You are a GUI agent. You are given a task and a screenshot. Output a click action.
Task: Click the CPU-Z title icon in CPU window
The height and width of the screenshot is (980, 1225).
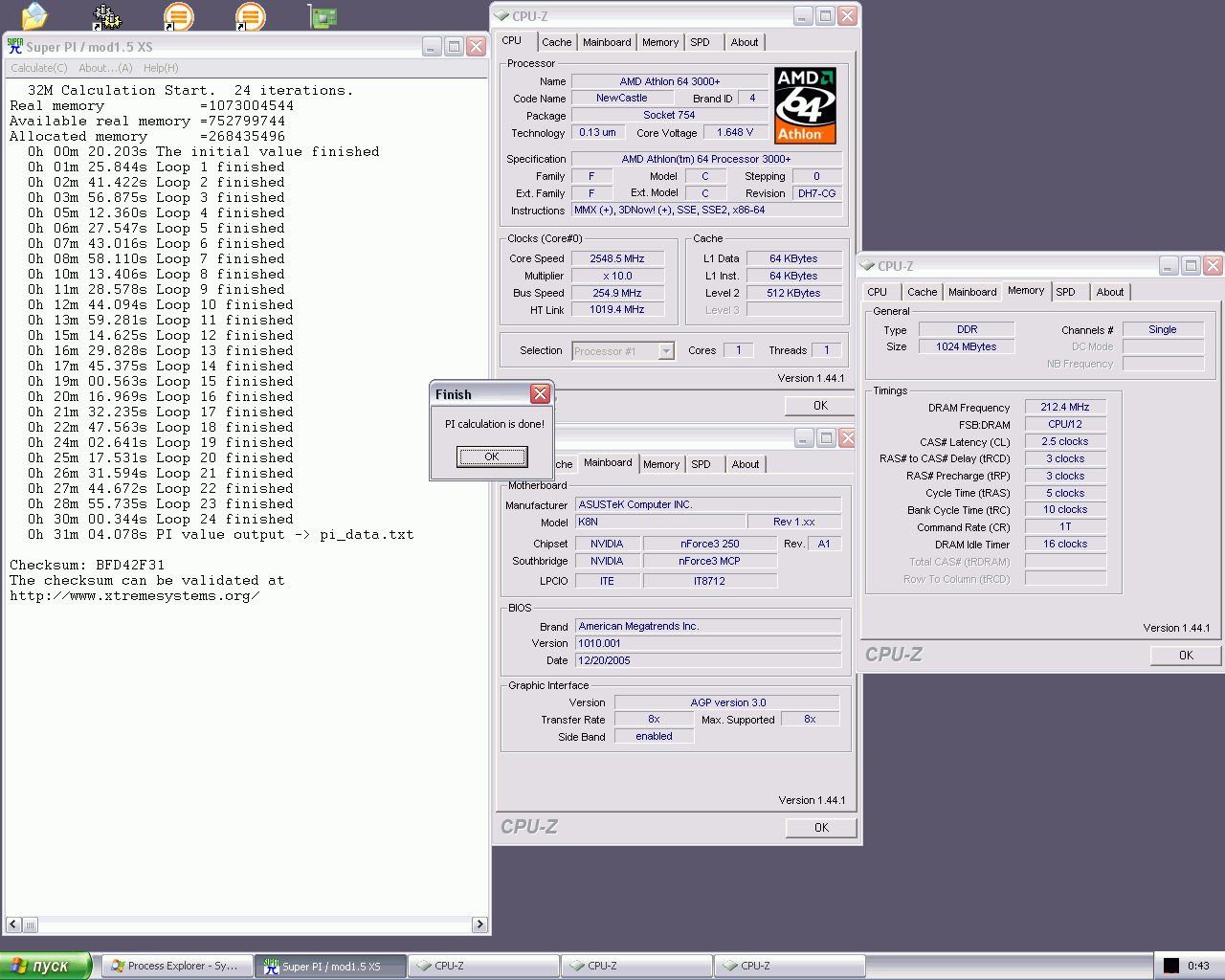coord(501,16)
